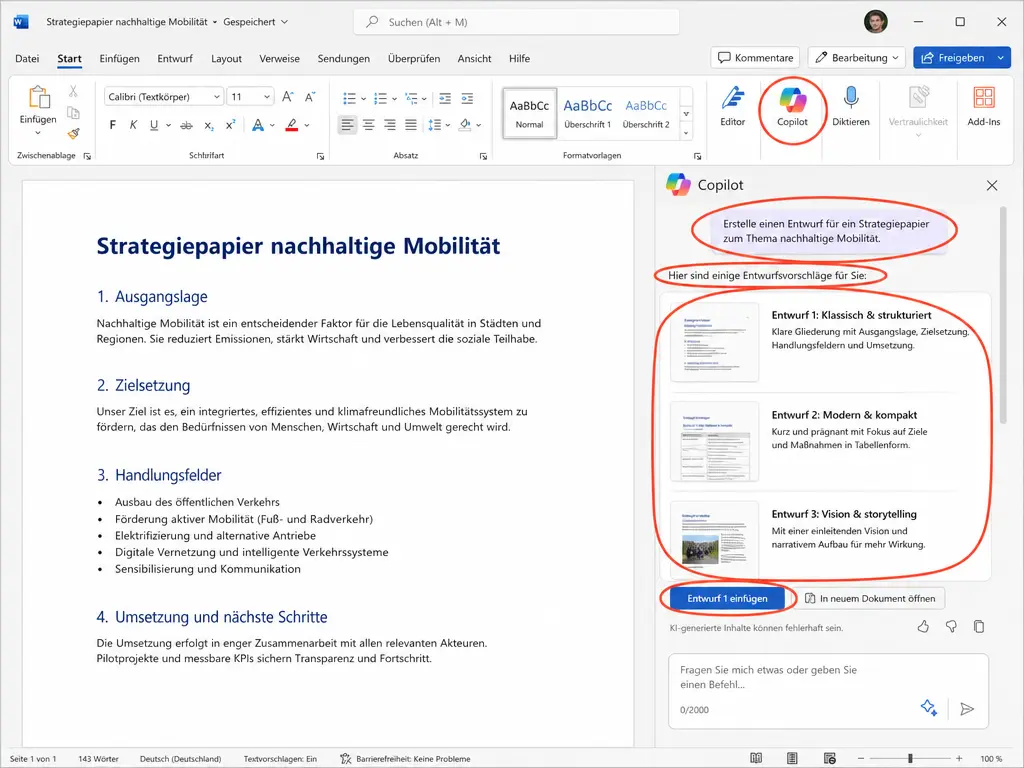This screenshot has width=1024, height=768.
Task: Switch to print layout view
Action: coord(792,758)
